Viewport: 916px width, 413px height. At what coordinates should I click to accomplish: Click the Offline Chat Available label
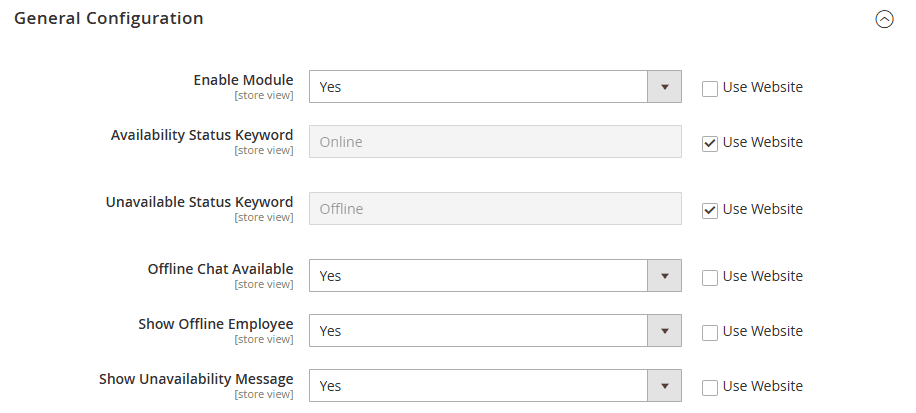(220, 269)
